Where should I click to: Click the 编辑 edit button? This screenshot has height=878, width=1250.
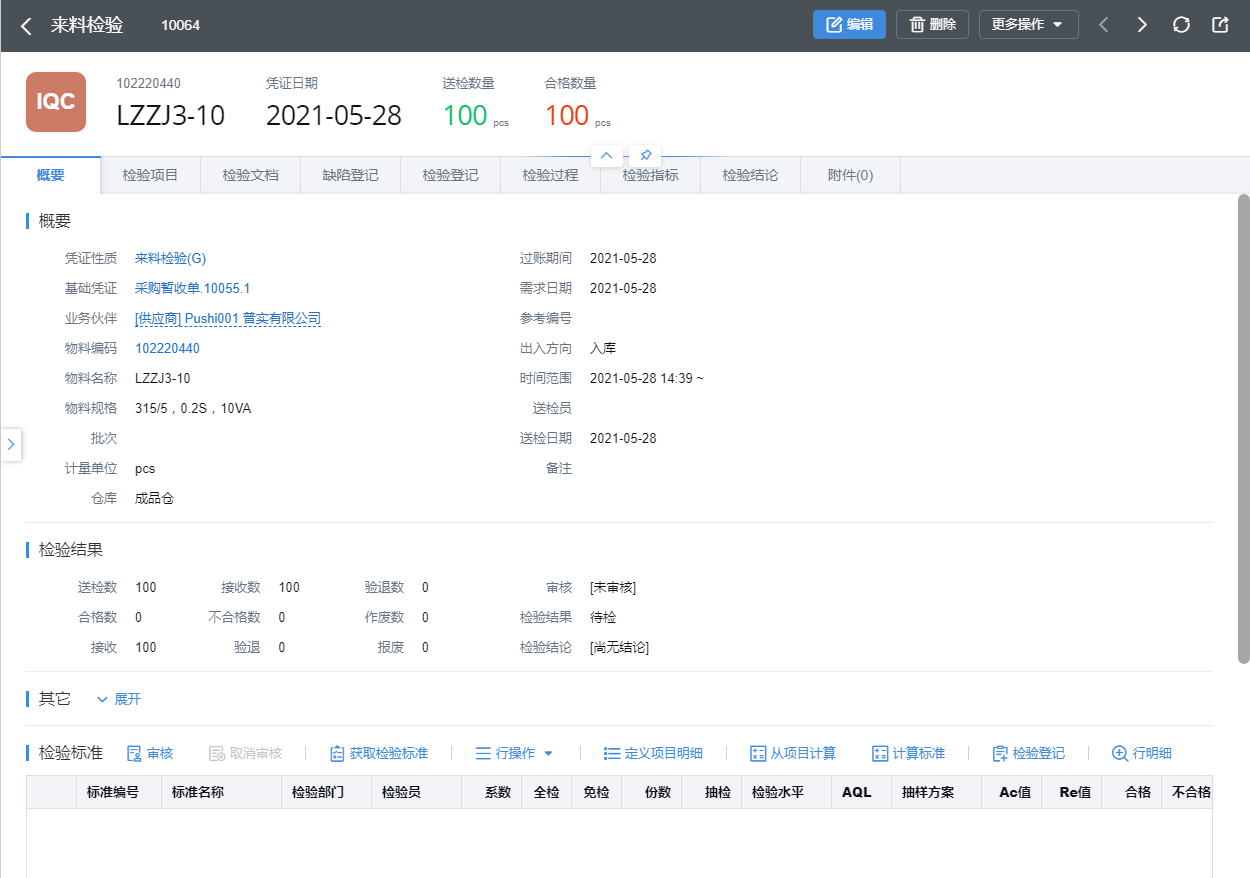point(849,25)
